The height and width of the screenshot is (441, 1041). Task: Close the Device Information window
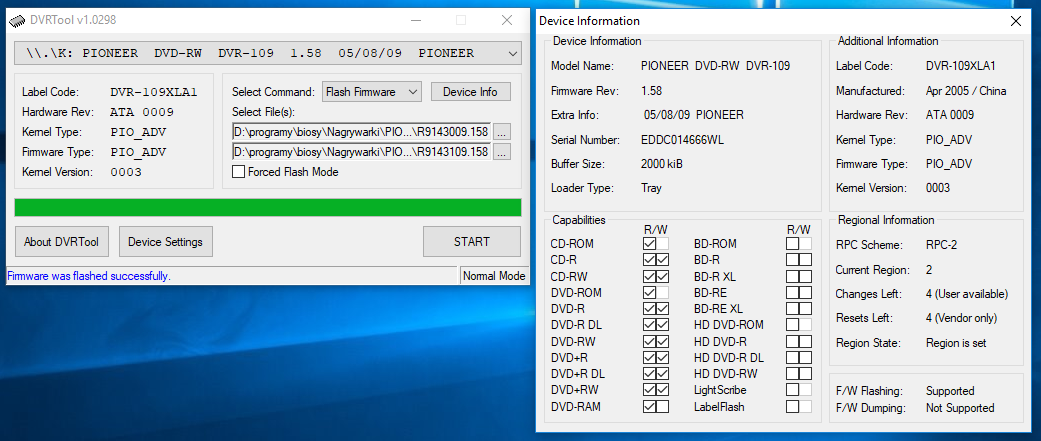coord(1016,21)
